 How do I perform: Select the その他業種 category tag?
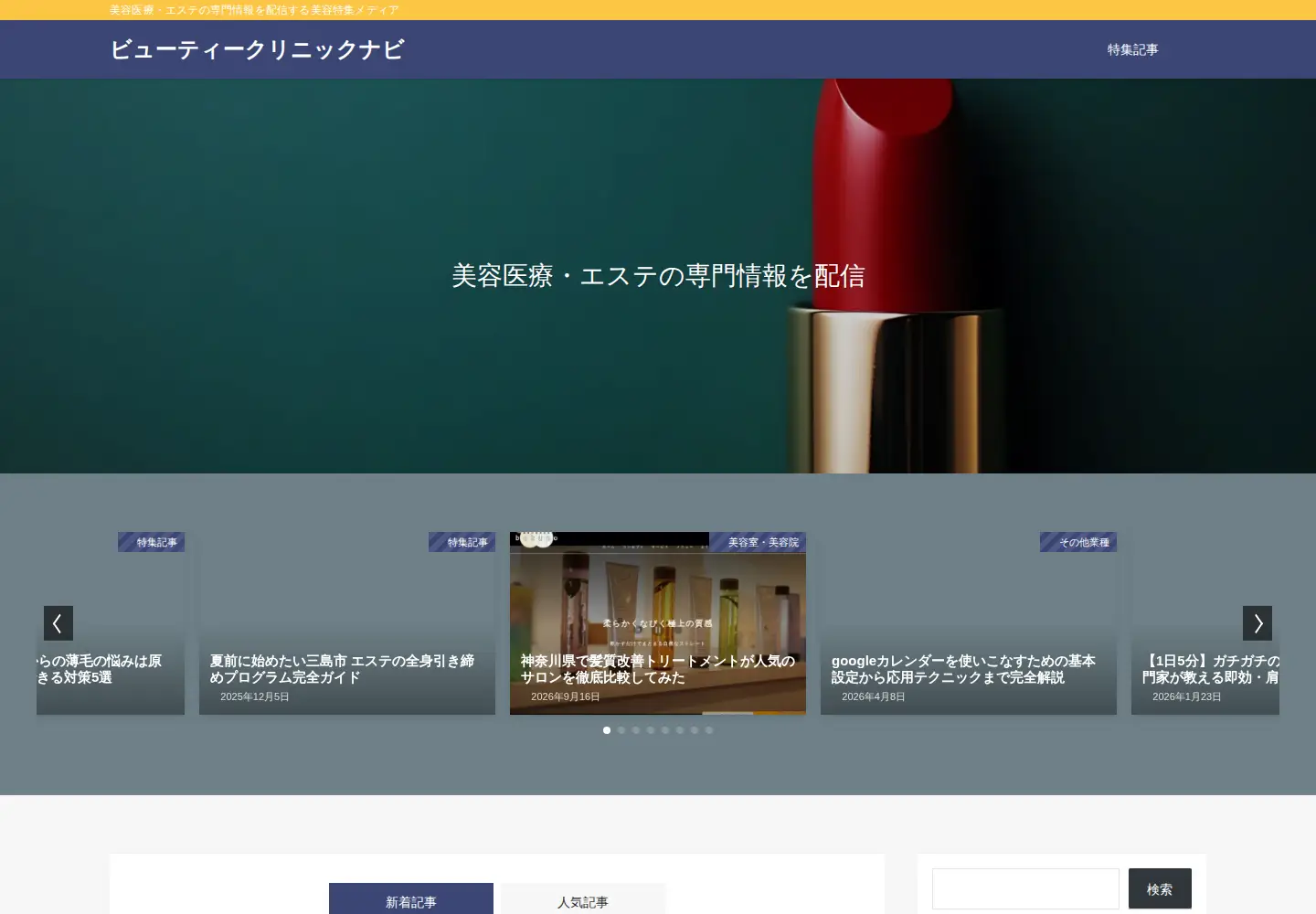point(1078,542)
